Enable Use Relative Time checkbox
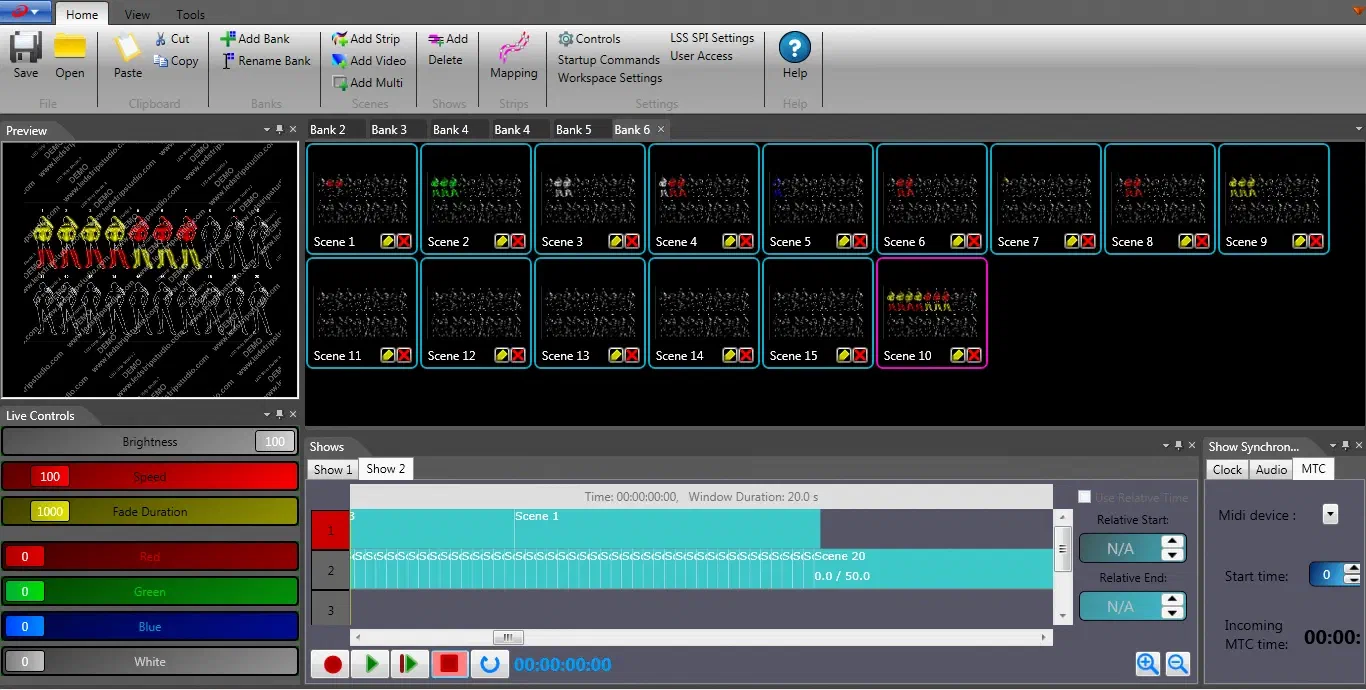The image size is (1366, 690). click(x=1084, y=497)
